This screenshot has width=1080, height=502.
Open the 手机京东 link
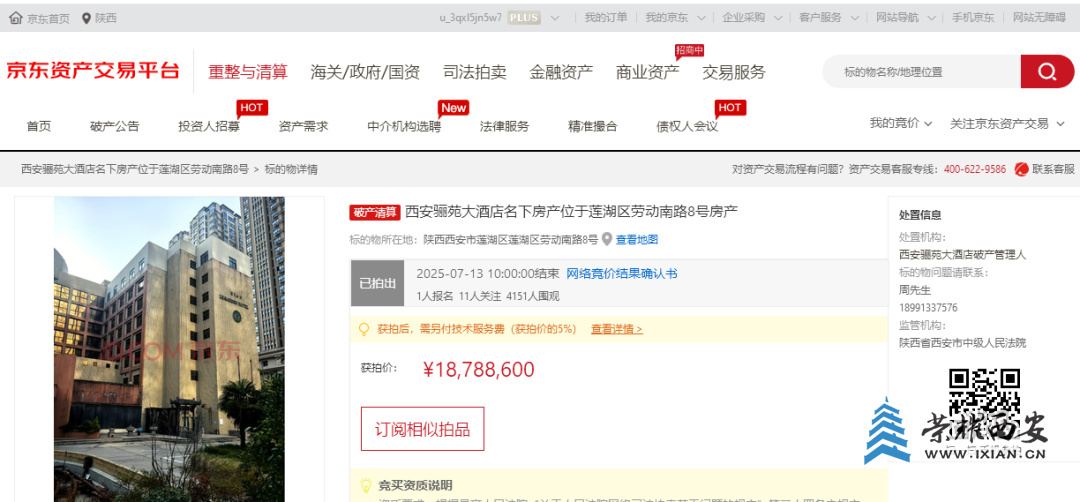tap(973, 18)
